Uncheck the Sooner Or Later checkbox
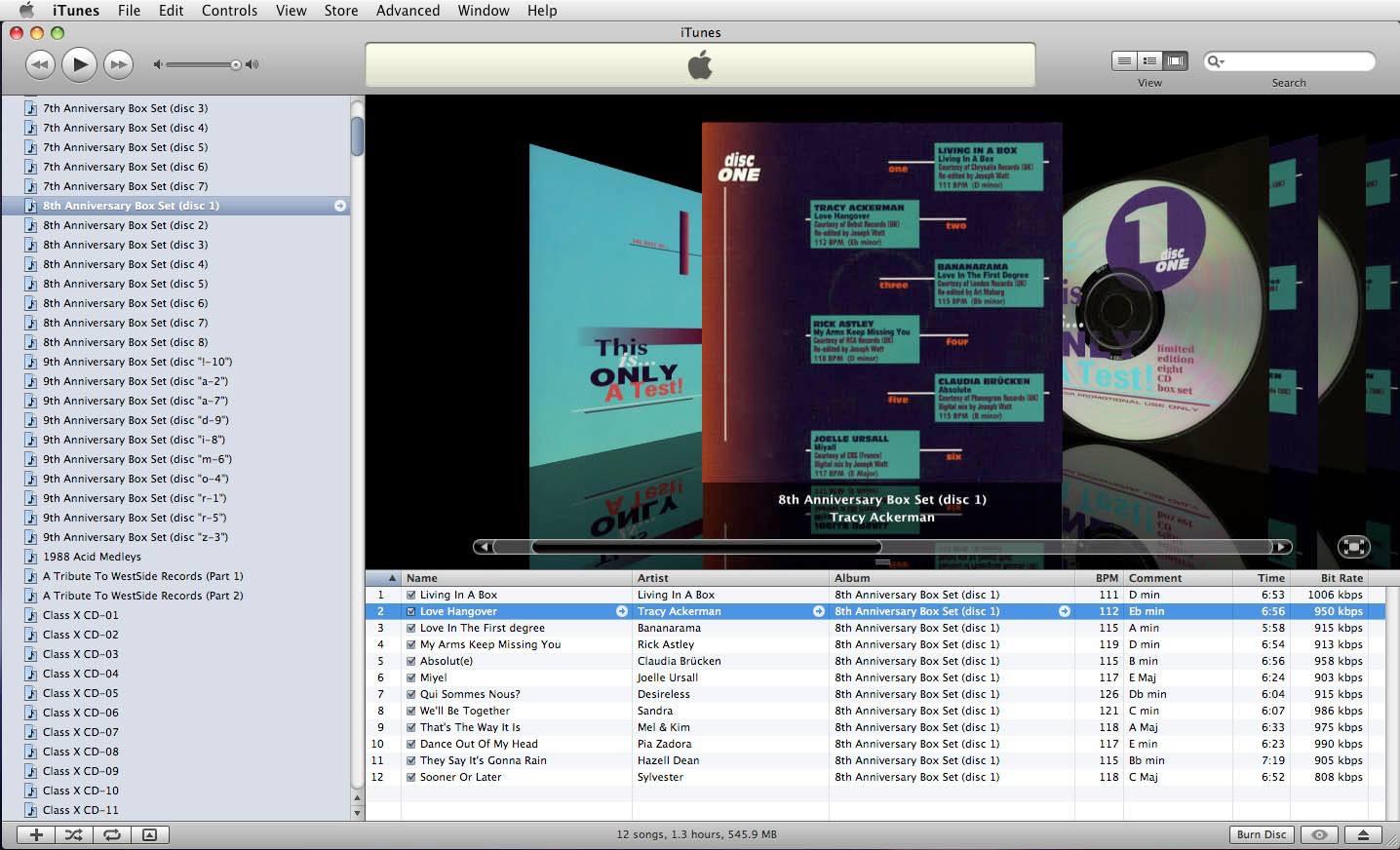 tap(411, 777)
